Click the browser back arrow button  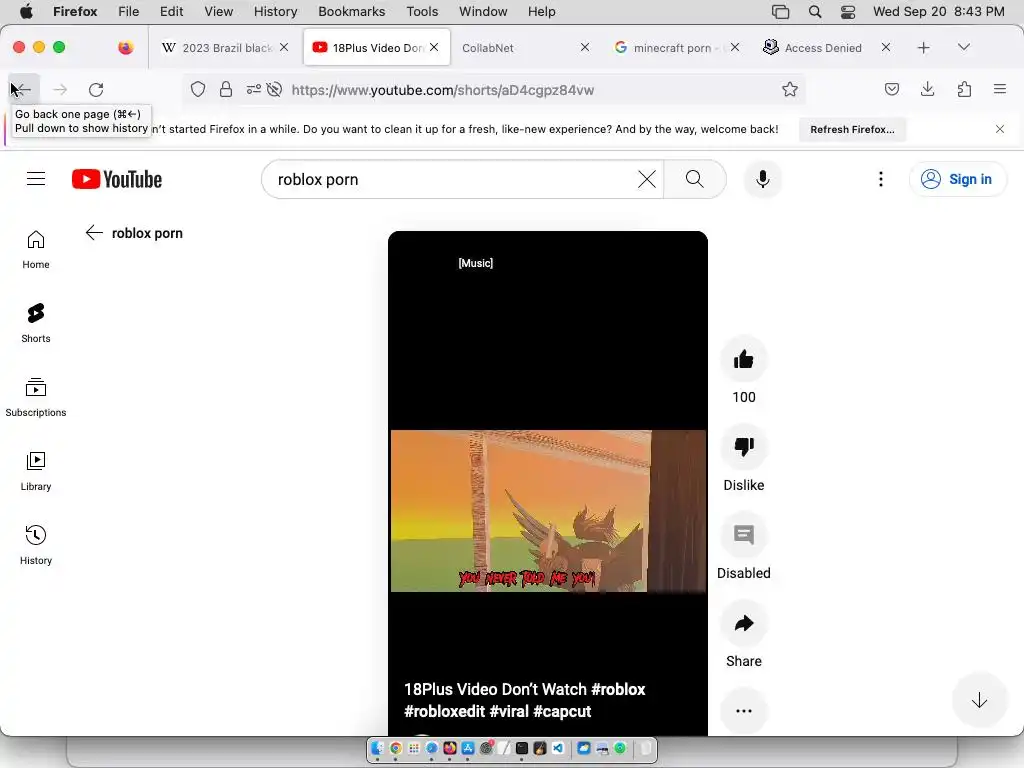pos(24,89)
